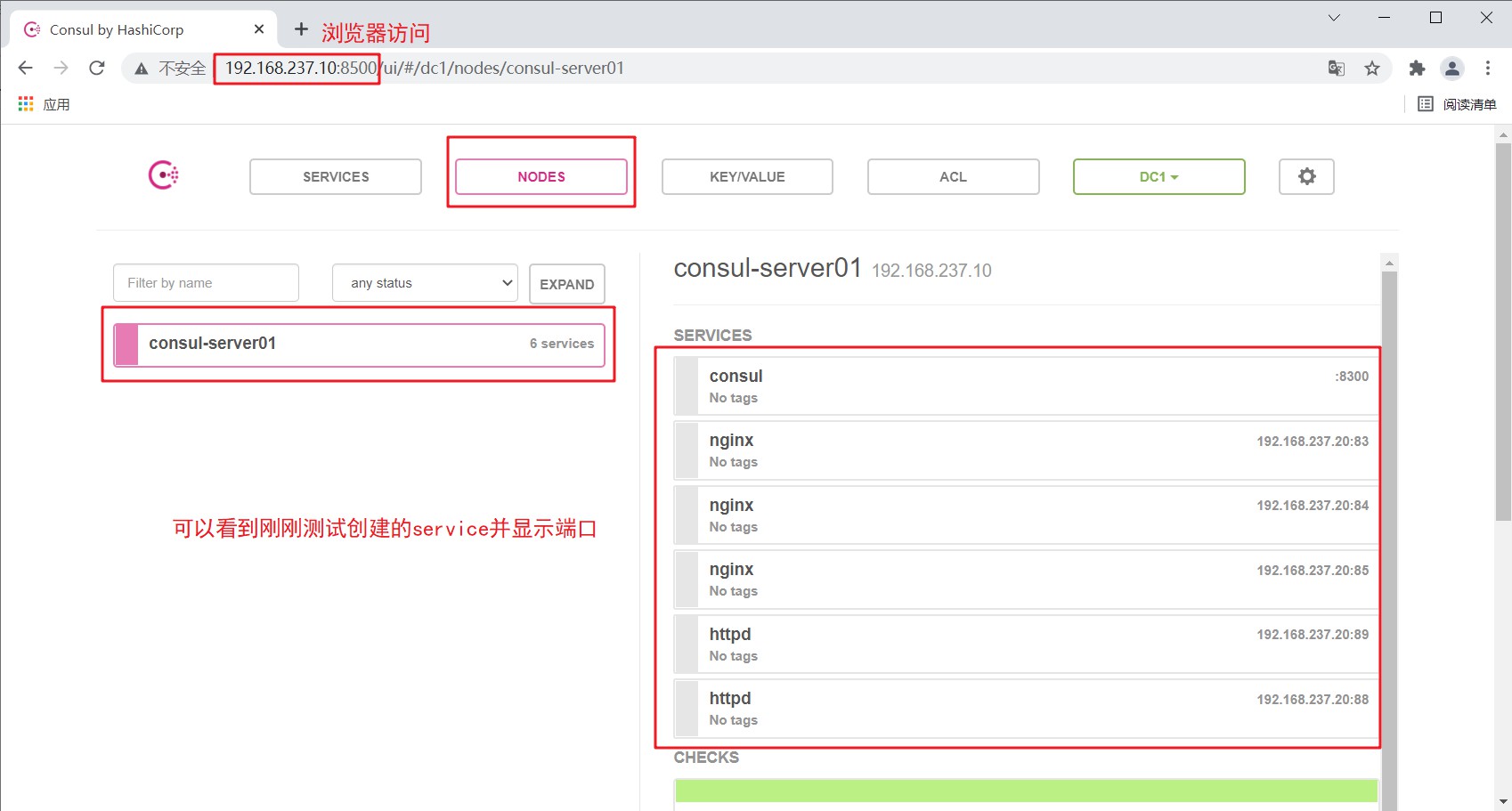This screenshot has height=811, width=1512.
Task: Close the Consul by HashiCorp tab
Action: pyautogui.click(x=259, y=29)
